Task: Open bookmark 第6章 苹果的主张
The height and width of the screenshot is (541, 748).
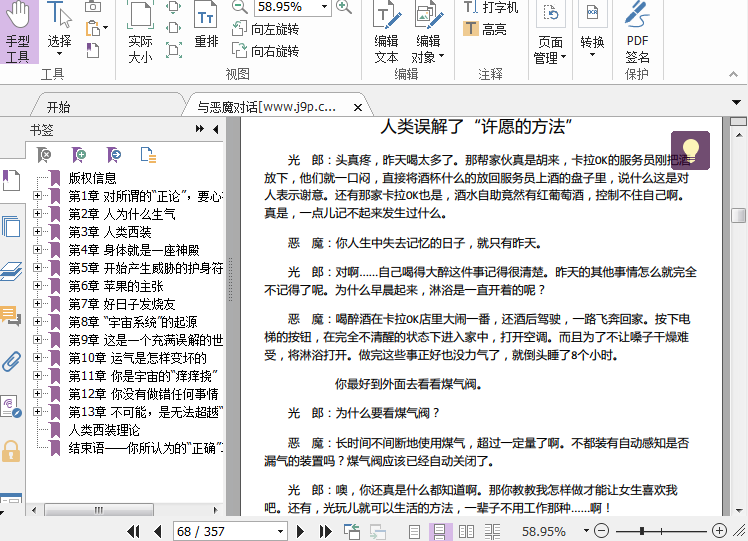Action: (x=116, y=286)
